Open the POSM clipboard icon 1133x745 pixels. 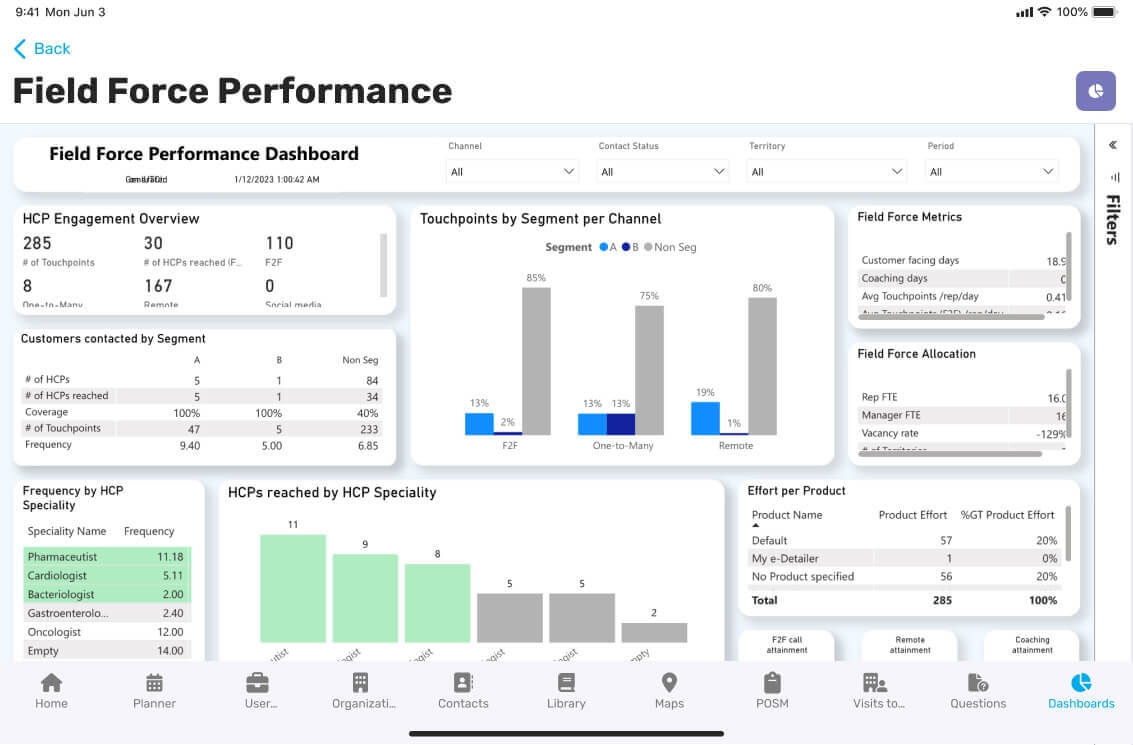772,682
